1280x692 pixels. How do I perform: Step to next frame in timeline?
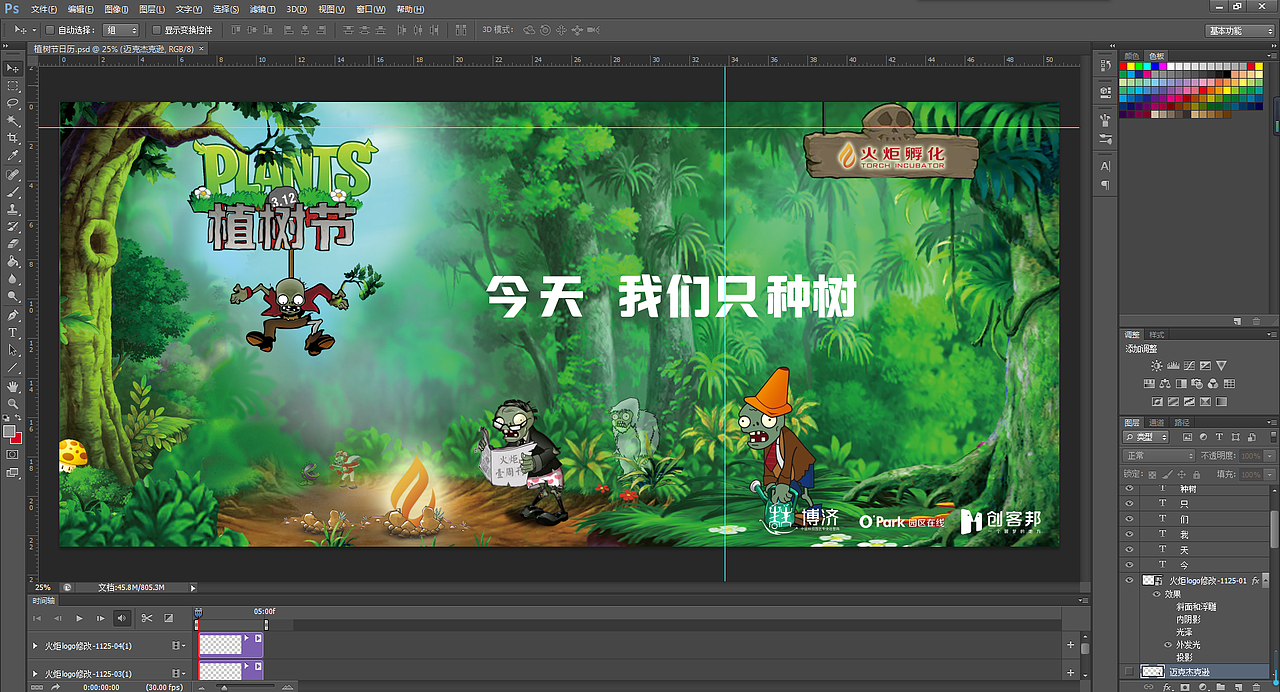pyautogui.click(x=101, y=618)
